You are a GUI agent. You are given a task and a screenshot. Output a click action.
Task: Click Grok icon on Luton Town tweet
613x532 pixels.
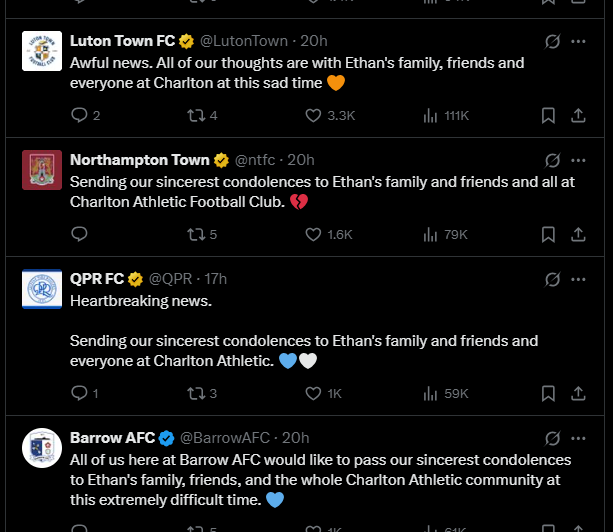tap(552, 41)
